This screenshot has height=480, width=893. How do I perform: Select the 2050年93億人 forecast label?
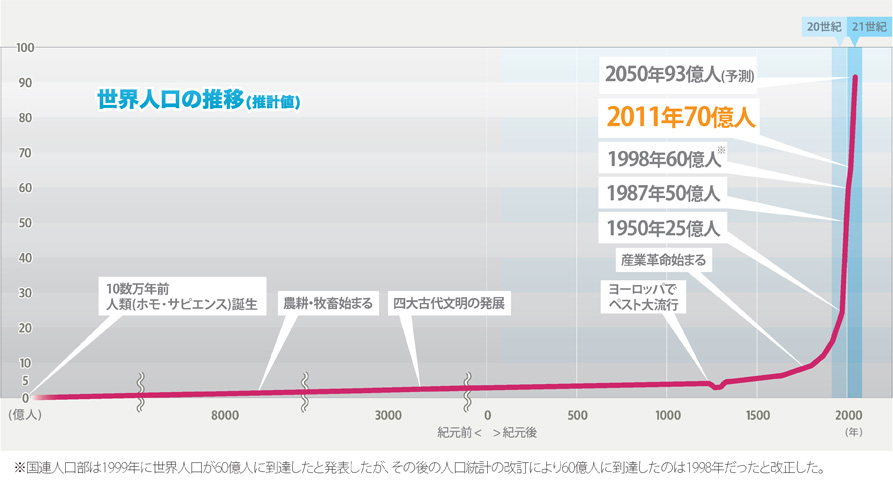point(678,75)
